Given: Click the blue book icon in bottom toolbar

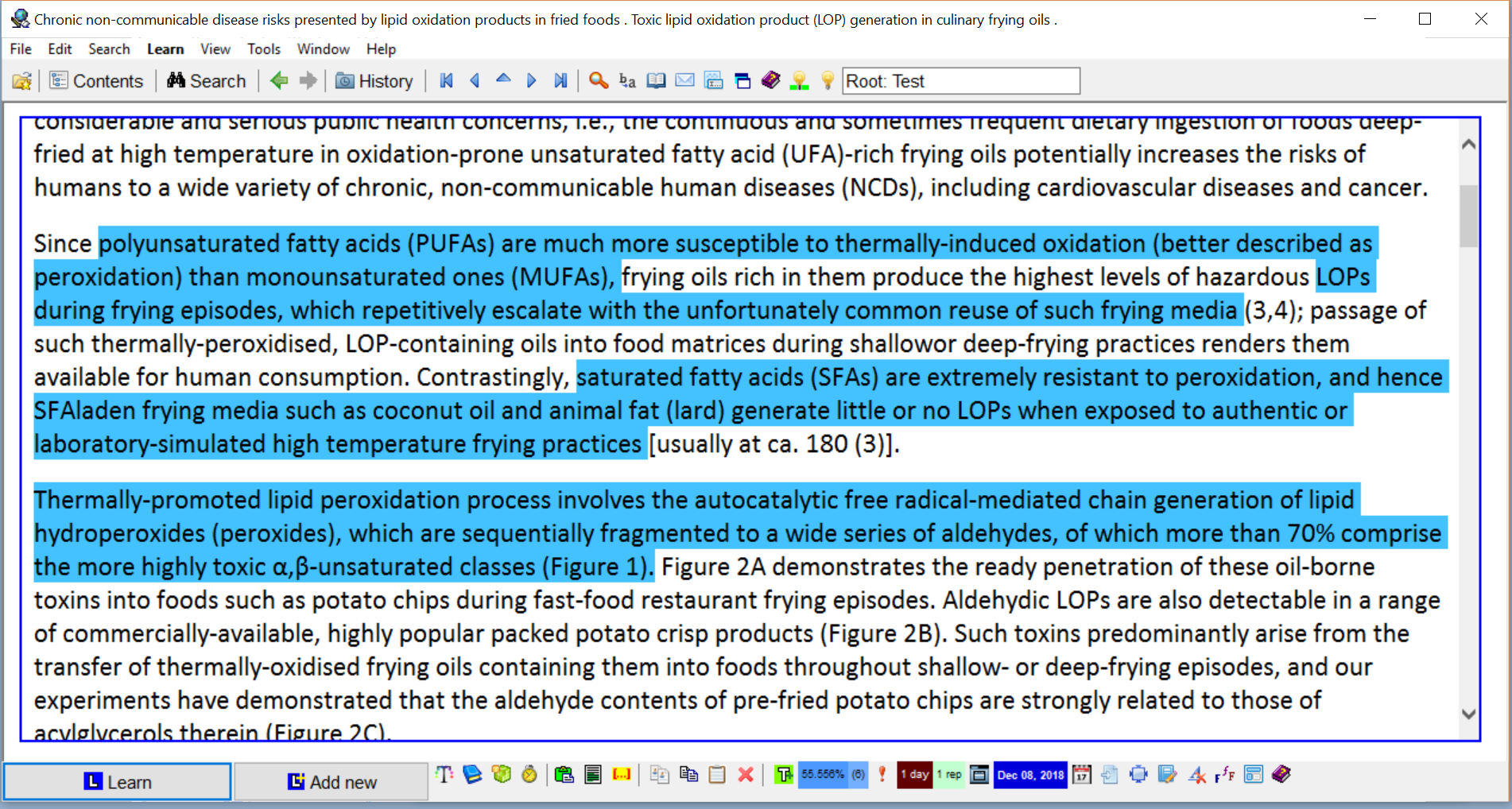Looking at the screenshot, I should (472, 774).
